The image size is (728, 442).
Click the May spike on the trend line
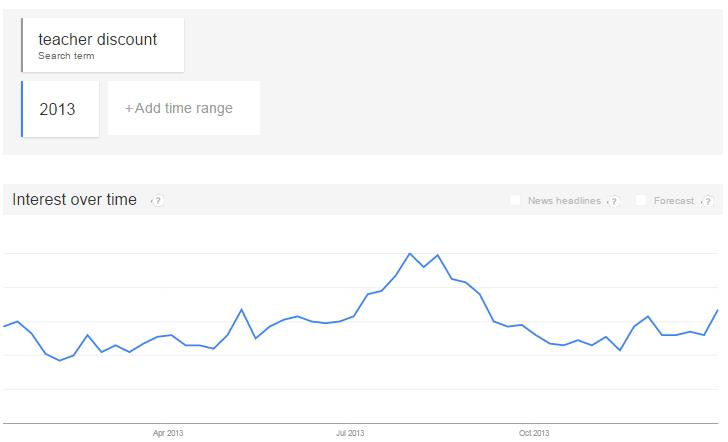coord(241,309)
